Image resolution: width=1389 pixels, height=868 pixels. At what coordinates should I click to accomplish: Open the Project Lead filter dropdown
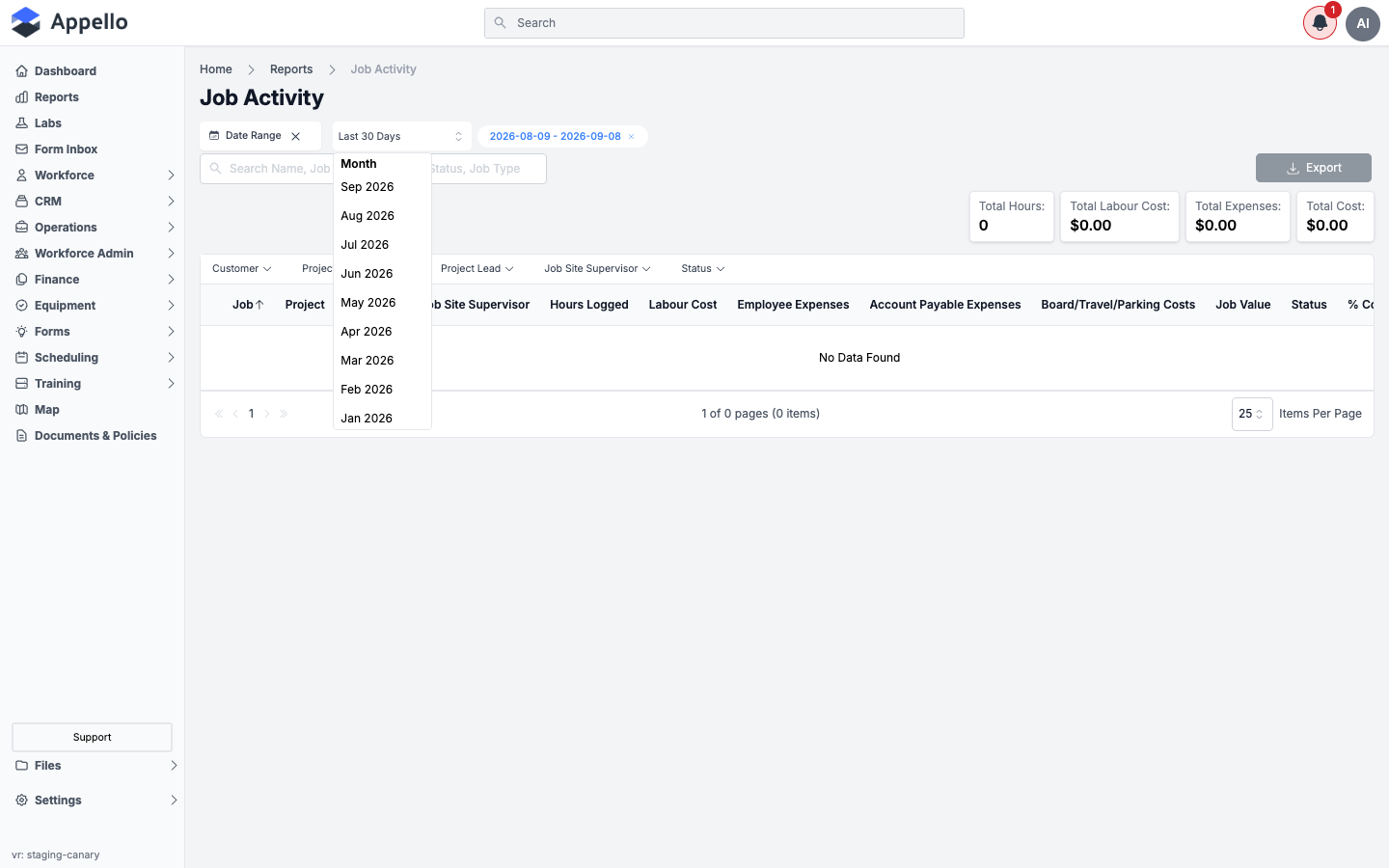pyautogui.click(x=477, y=269)
